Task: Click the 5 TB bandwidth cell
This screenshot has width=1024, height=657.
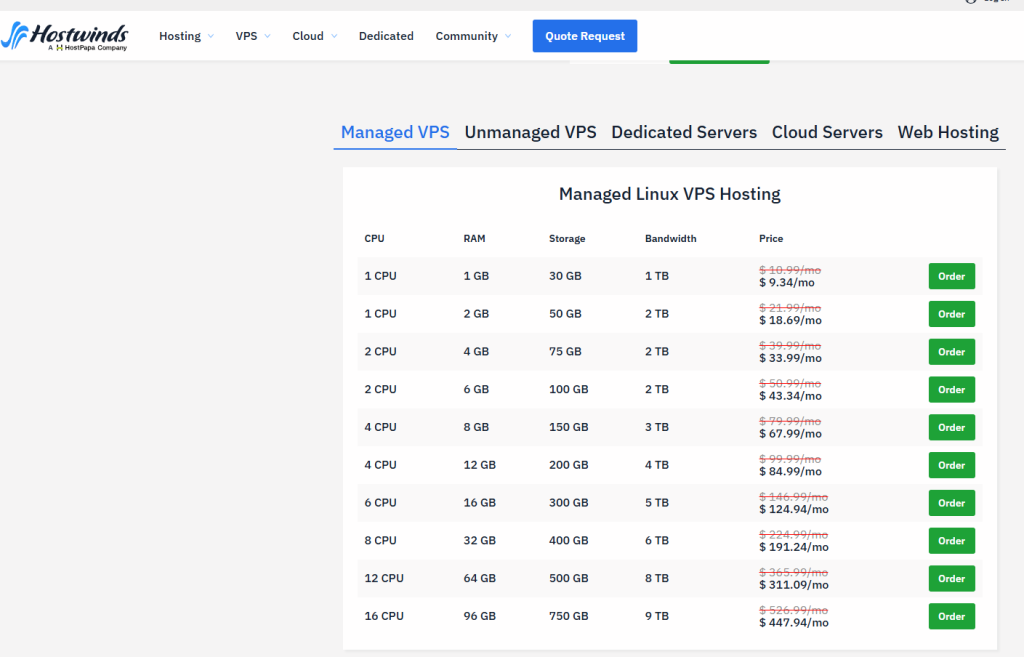Action: 656,502
